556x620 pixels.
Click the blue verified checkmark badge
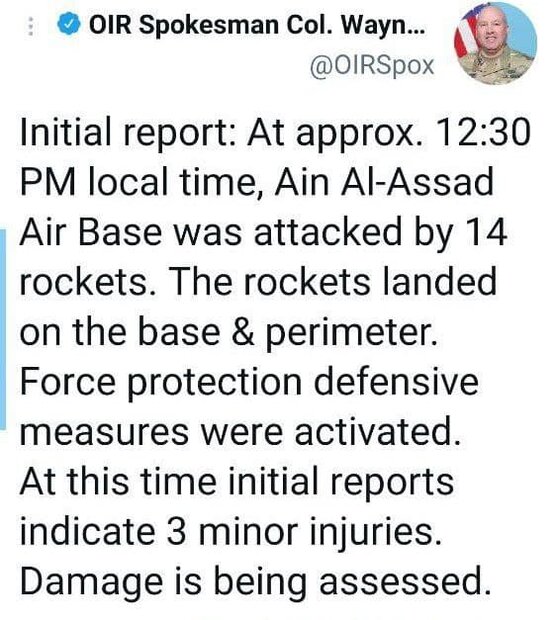click(x=69, y=24)
